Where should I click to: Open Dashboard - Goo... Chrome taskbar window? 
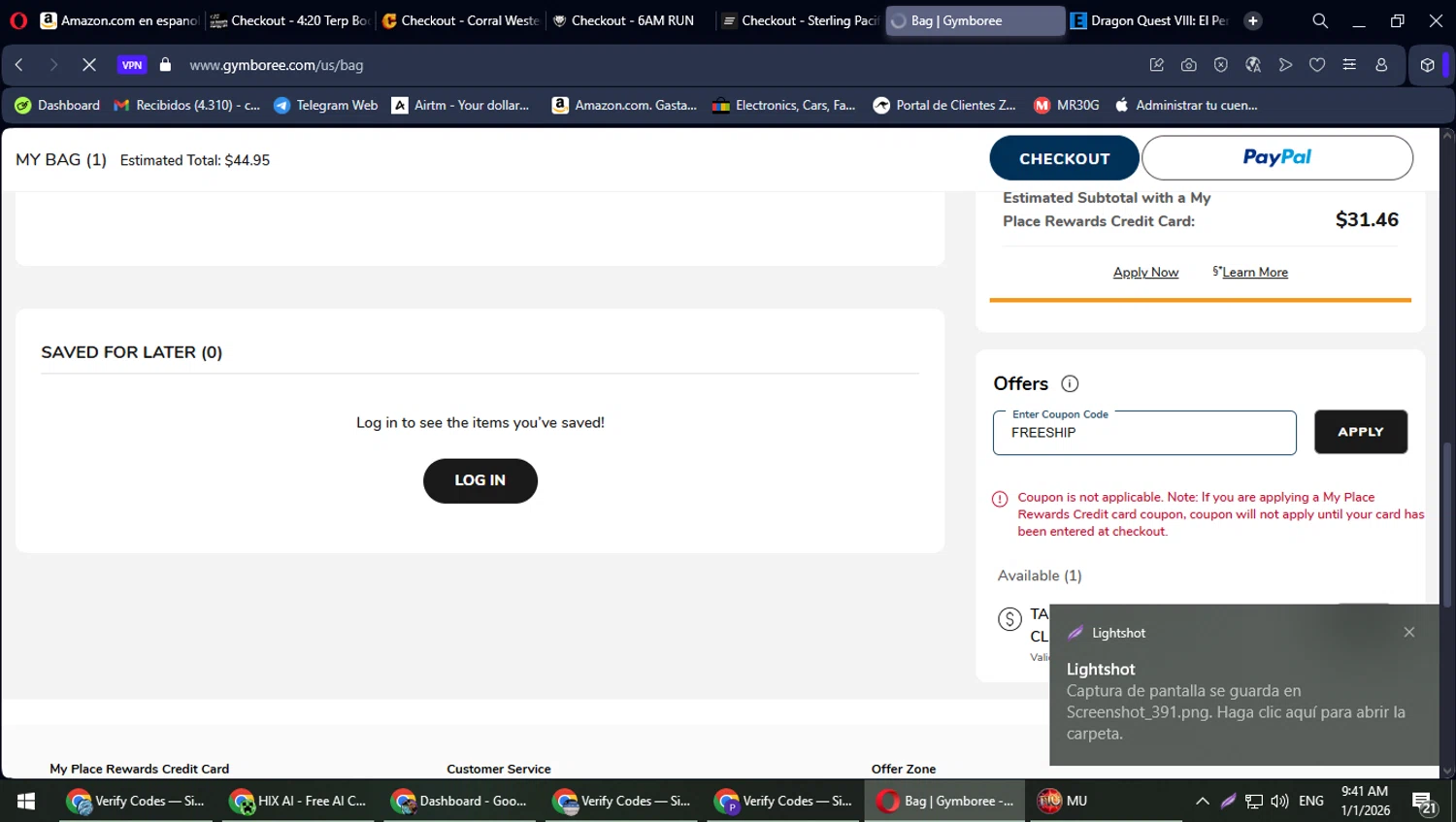(462, 801)
